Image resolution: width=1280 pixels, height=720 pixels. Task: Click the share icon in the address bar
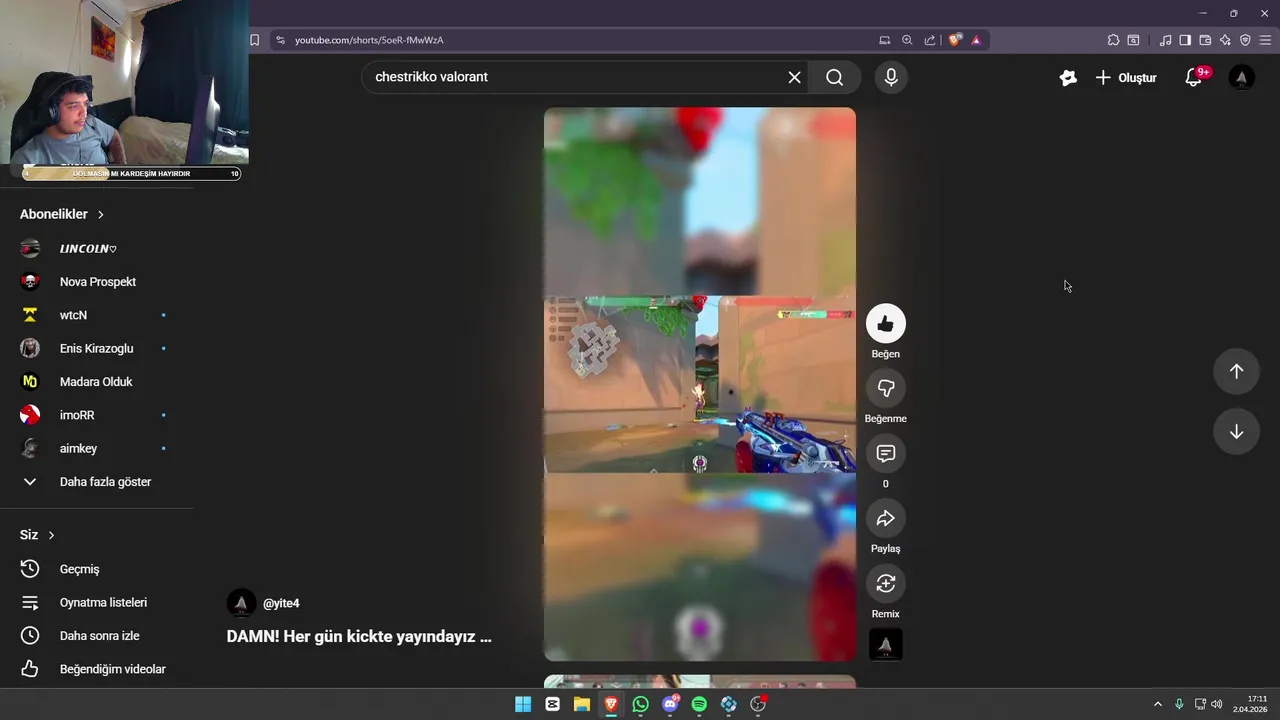(930, 40)
